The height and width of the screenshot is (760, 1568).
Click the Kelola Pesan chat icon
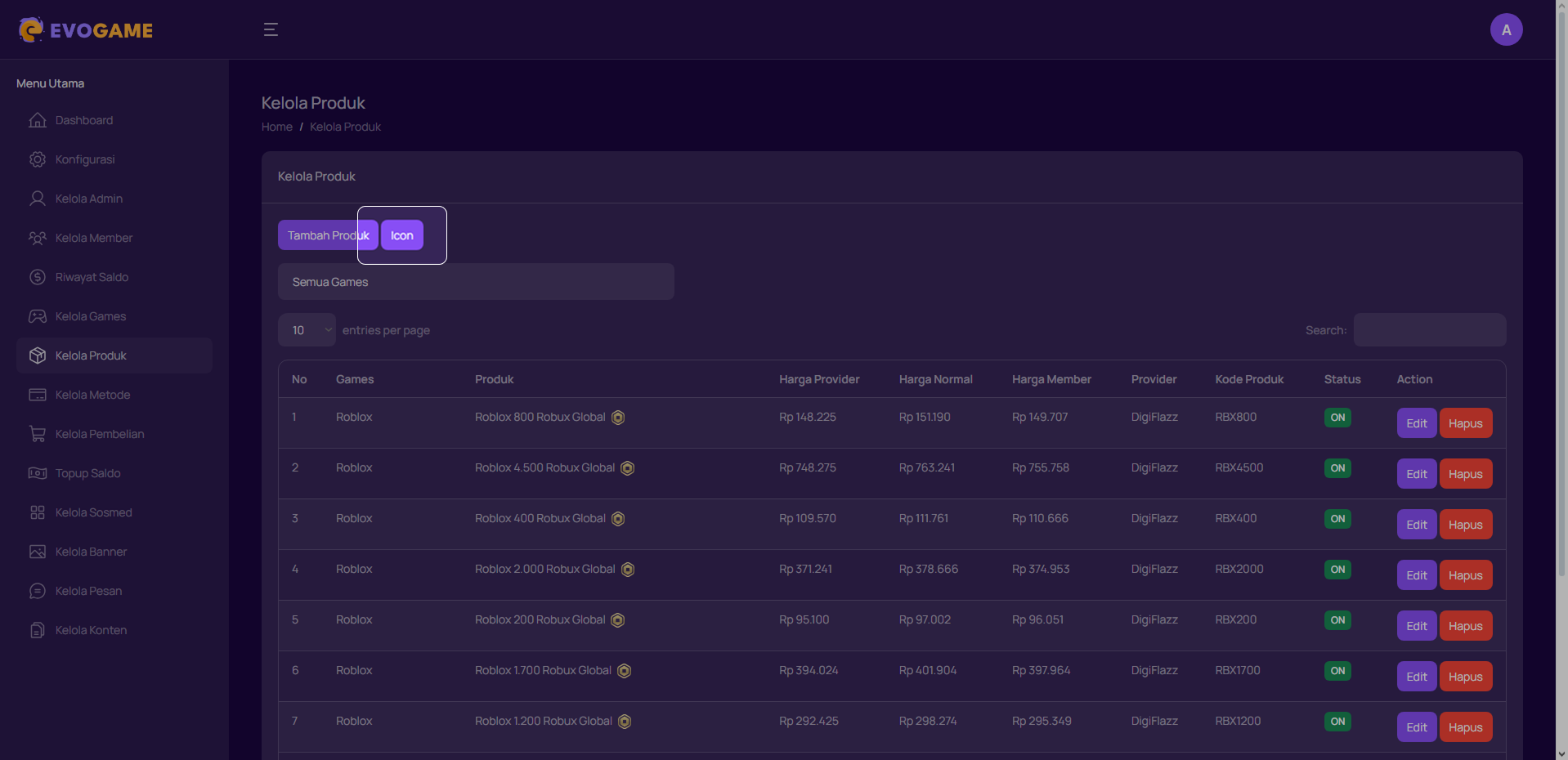(38, 591)
